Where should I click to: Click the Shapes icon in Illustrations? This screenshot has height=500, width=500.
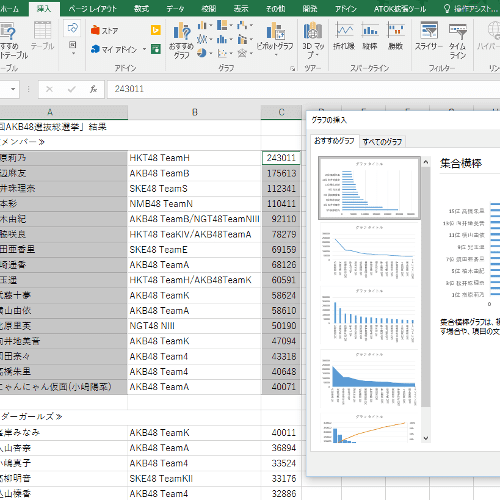point(72,28)
